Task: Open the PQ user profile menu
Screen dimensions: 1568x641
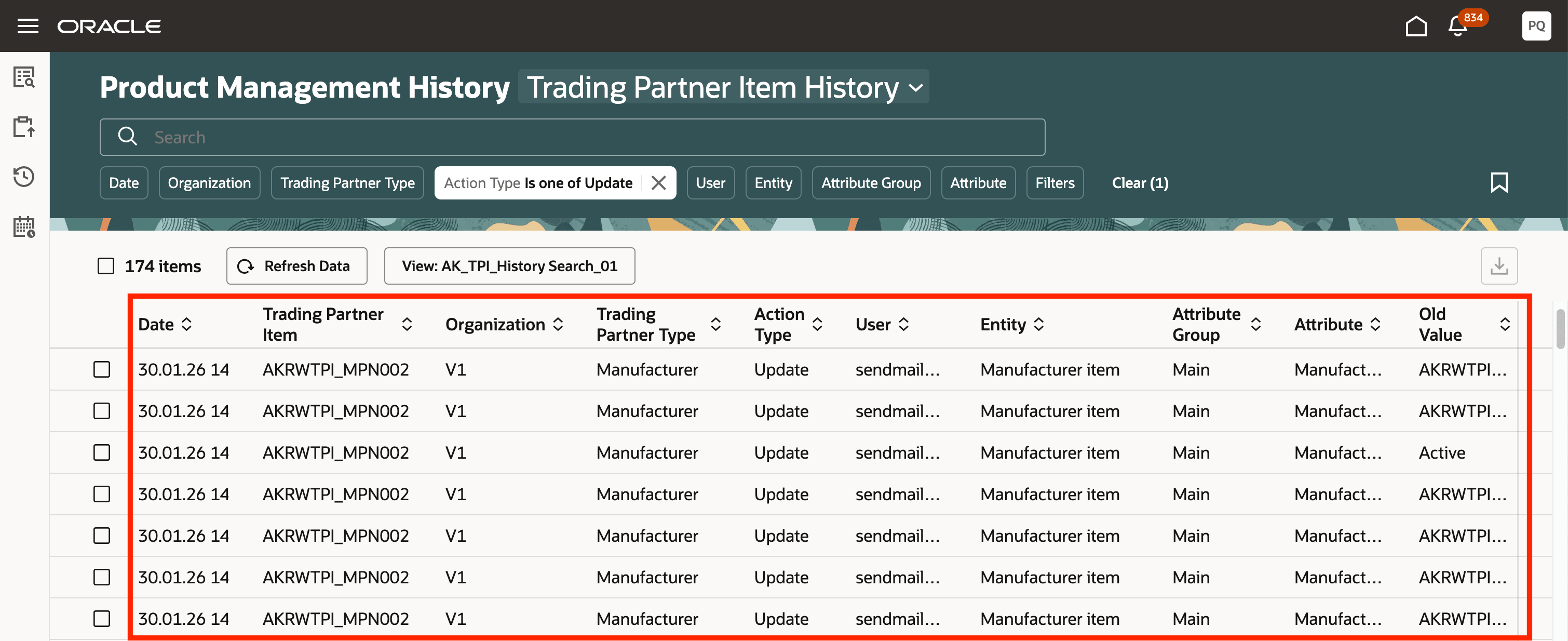Action: 1536,25
